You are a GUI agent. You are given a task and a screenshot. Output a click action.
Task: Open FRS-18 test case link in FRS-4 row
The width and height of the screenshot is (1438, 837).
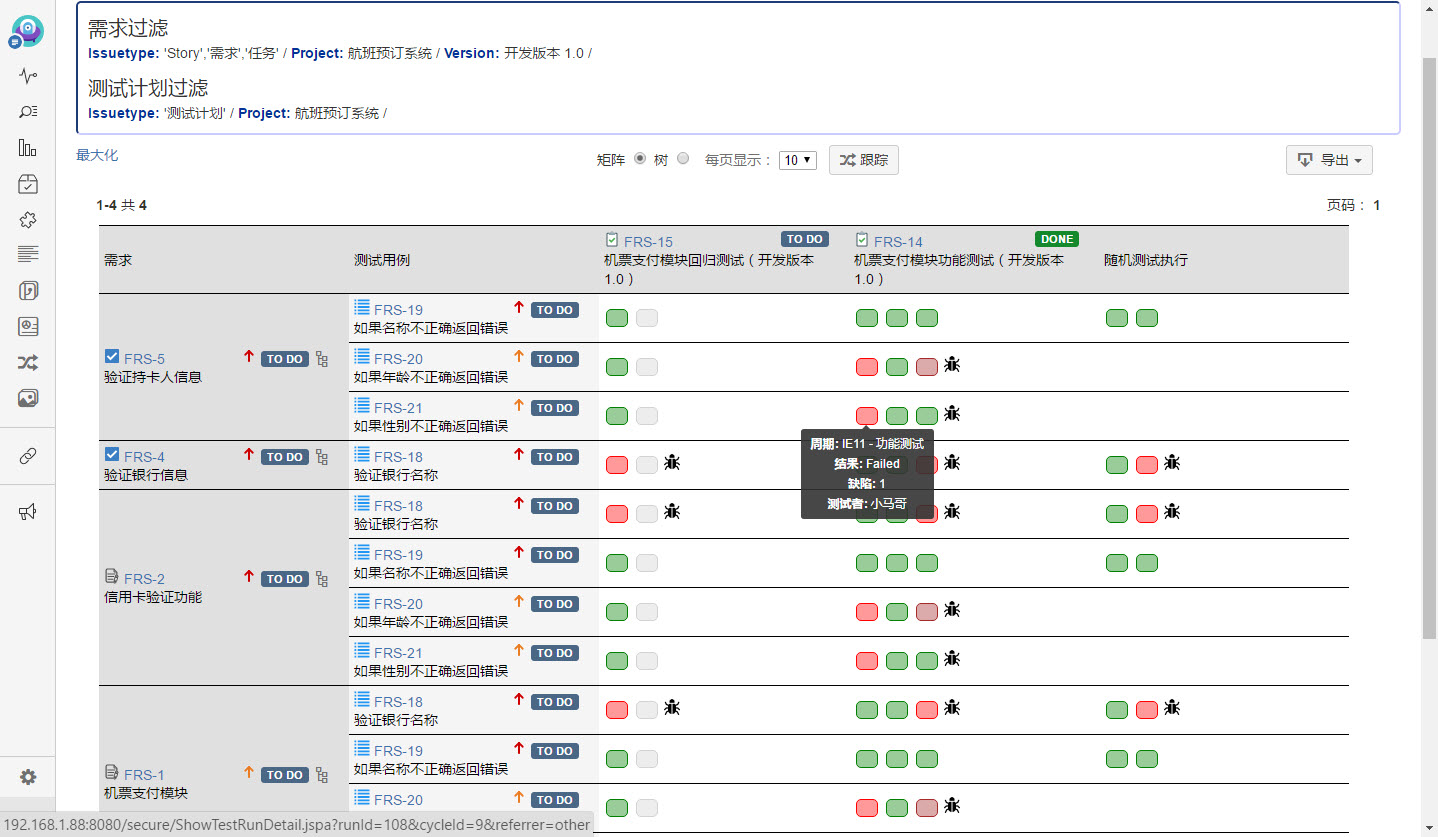pos(398,457)
